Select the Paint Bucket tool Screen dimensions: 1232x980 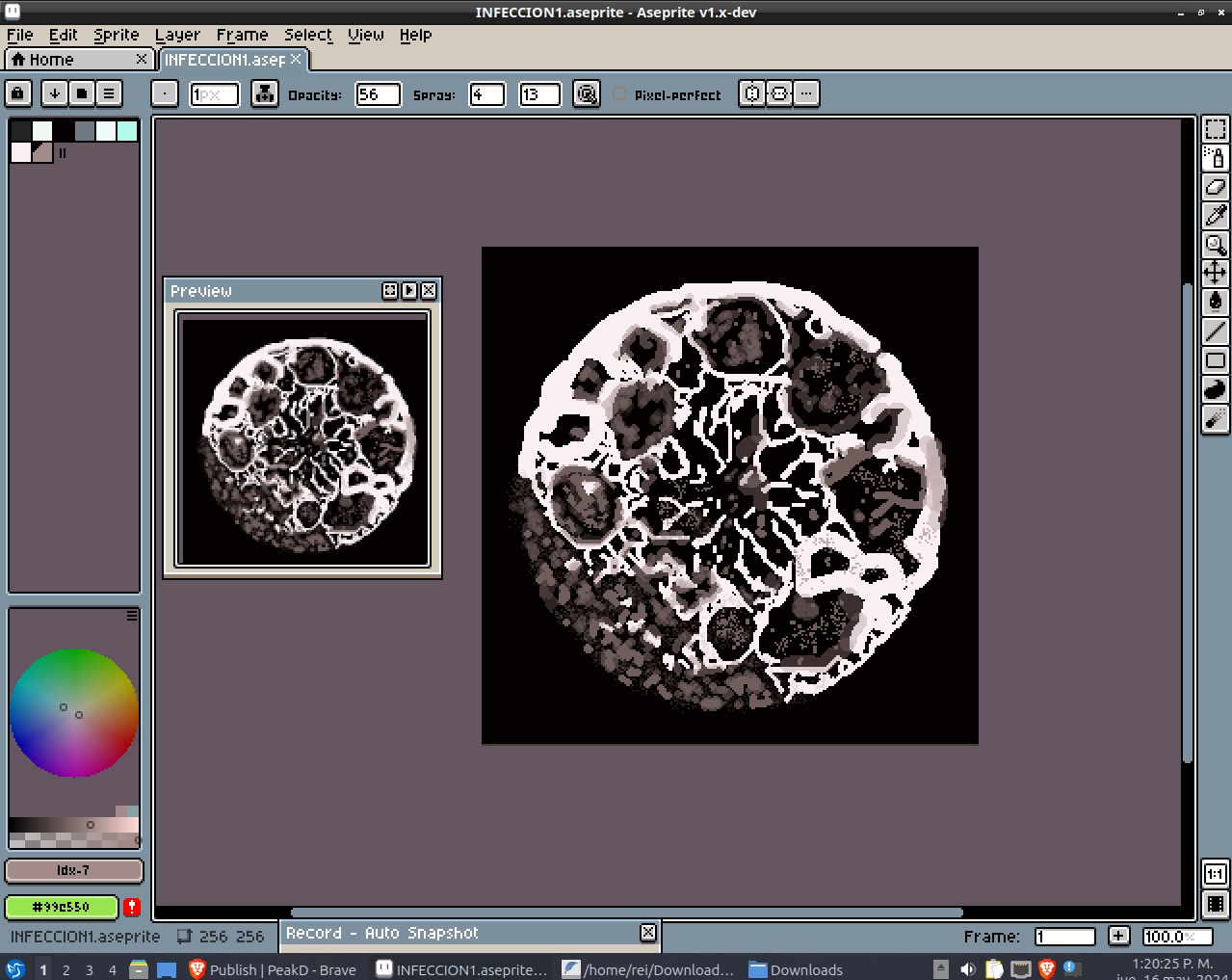point(1216,302)
